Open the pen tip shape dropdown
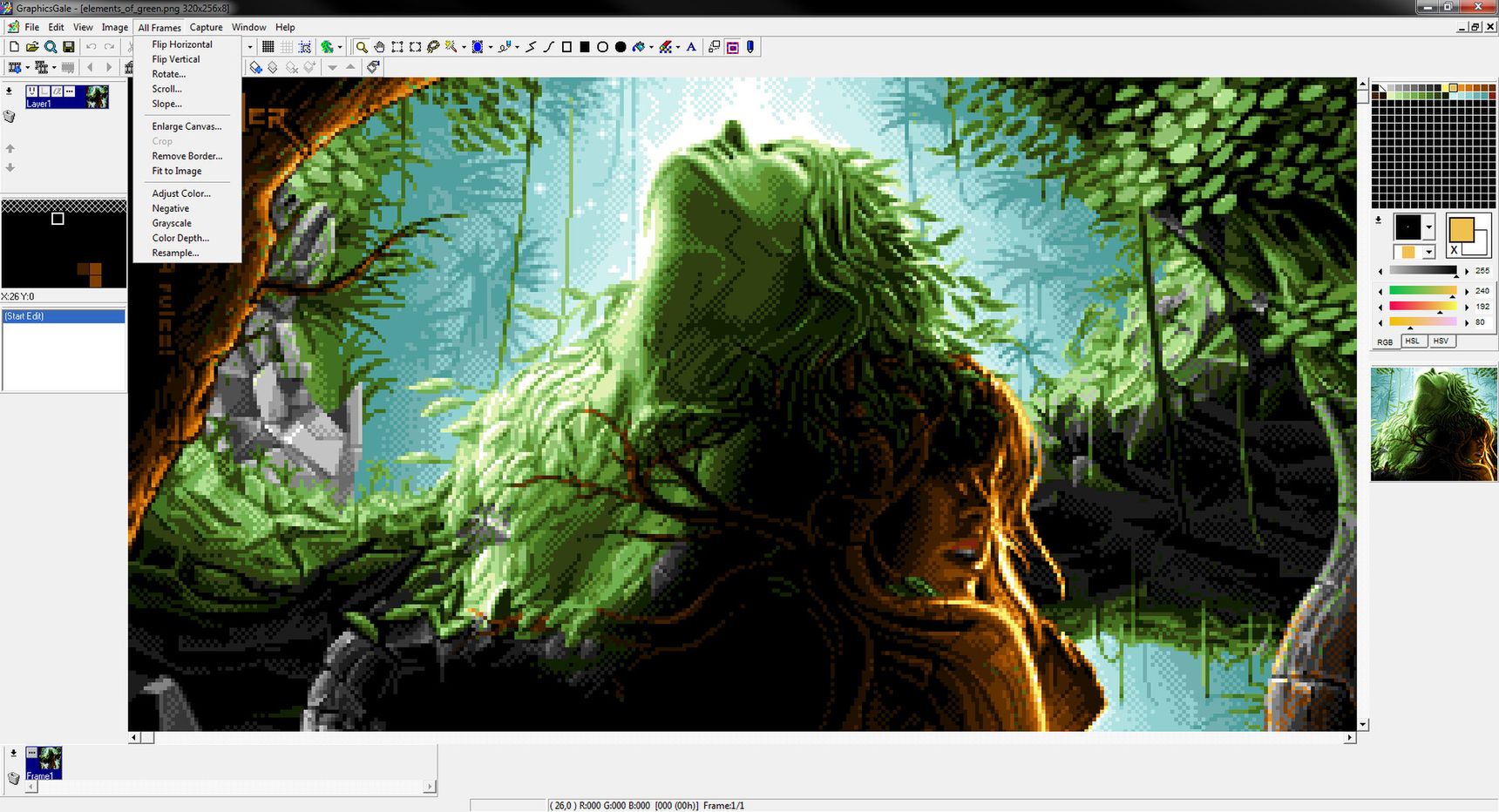 pyautogui.click(x=1429, y=227)
